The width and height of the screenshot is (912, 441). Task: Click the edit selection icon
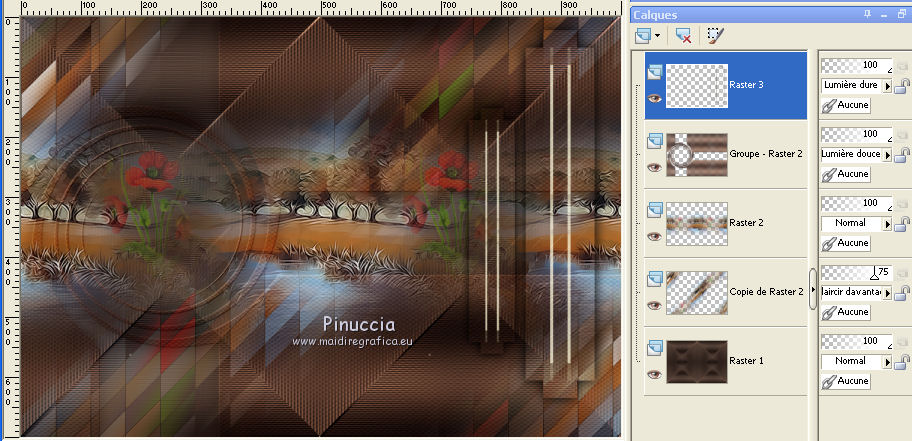point(715,35)
